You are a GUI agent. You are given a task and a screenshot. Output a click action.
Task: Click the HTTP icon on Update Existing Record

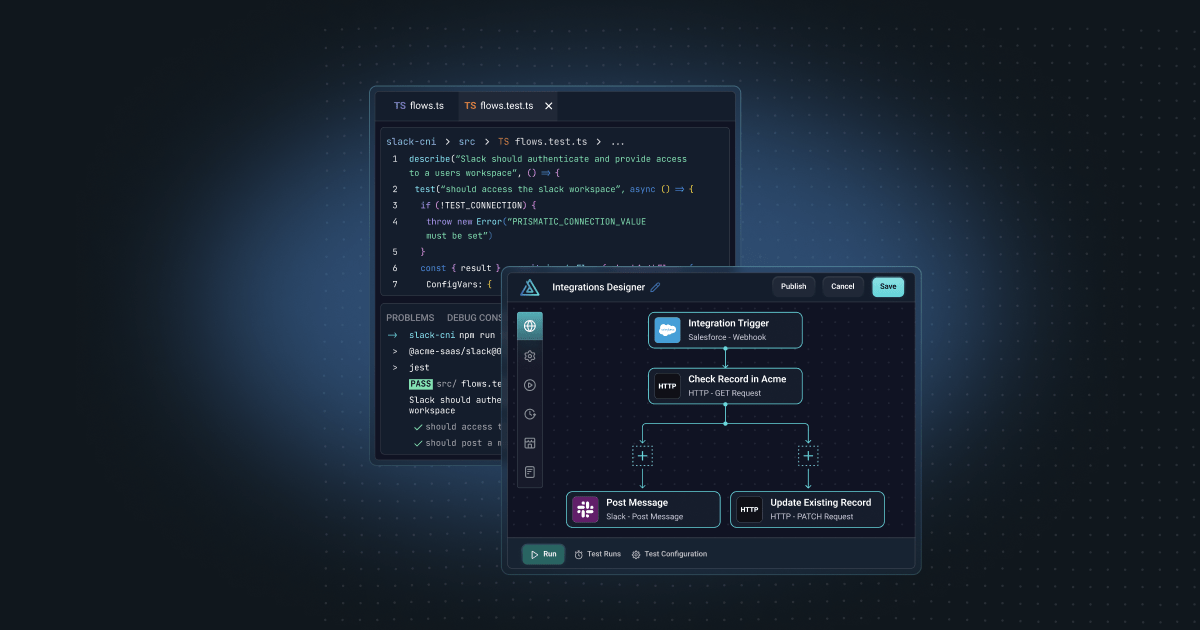(749, 509)
